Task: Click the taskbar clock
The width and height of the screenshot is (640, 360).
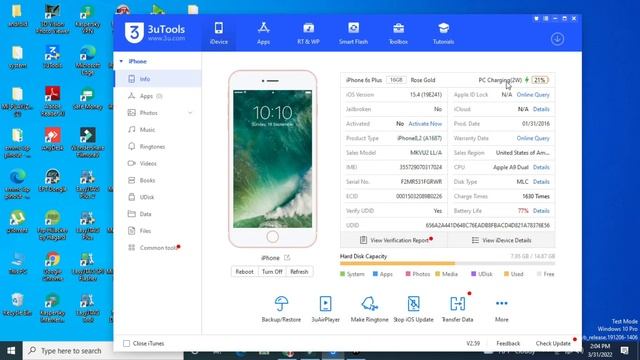Action: (x=600, y=350)
